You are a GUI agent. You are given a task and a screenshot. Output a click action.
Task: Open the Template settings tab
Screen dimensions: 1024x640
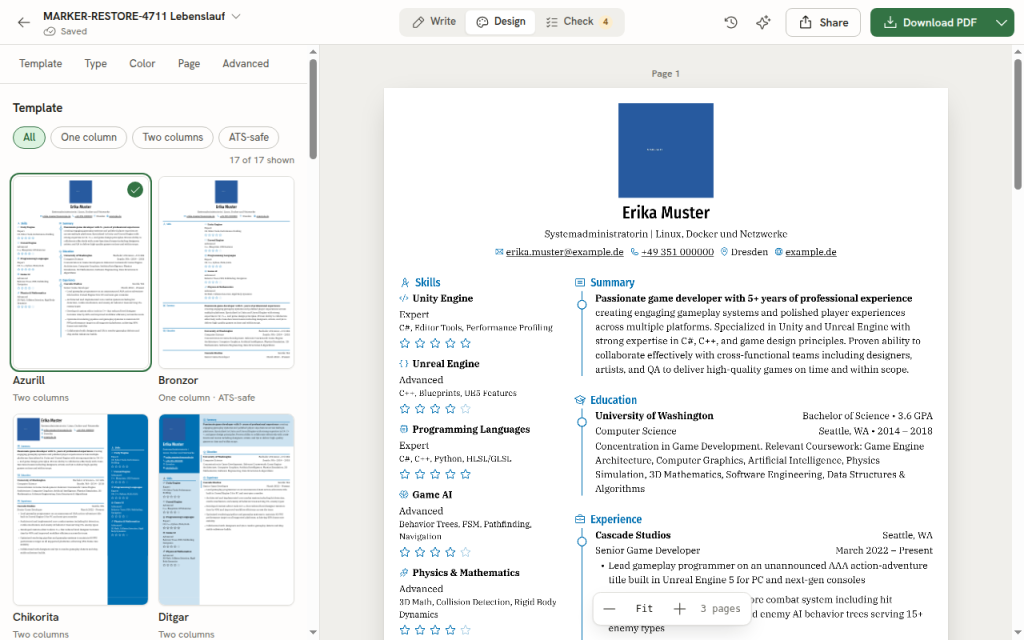pos(40,63)
